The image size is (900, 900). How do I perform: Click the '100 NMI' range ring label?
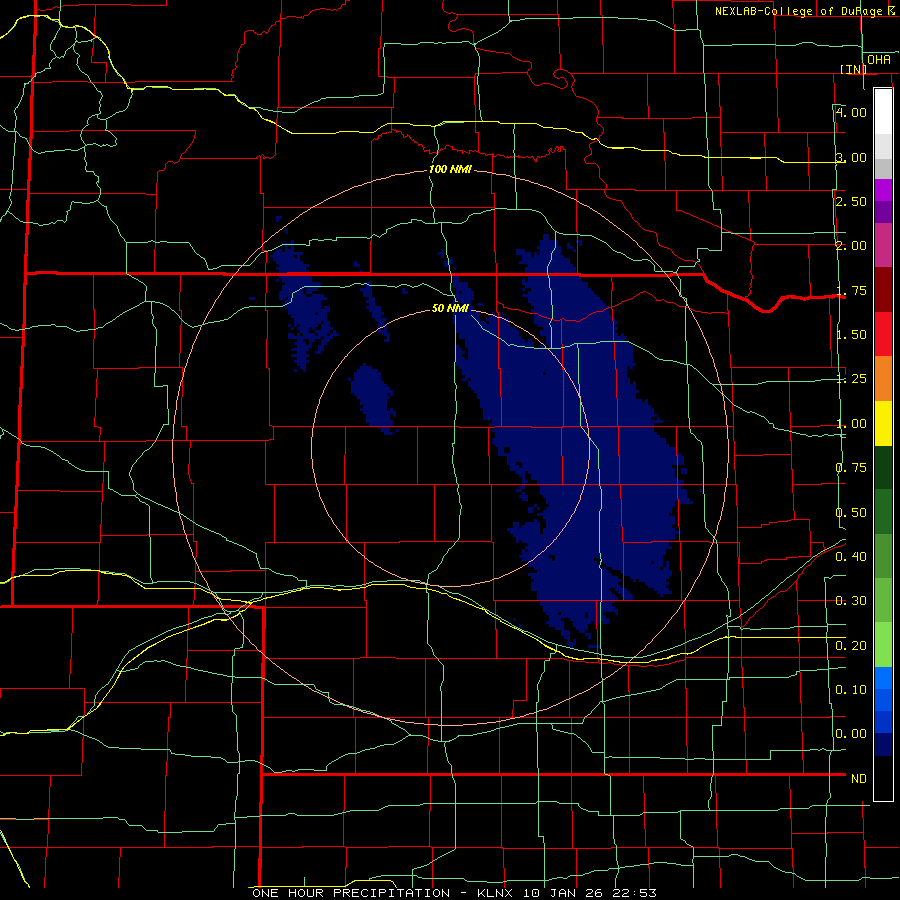tap(450, 169)
